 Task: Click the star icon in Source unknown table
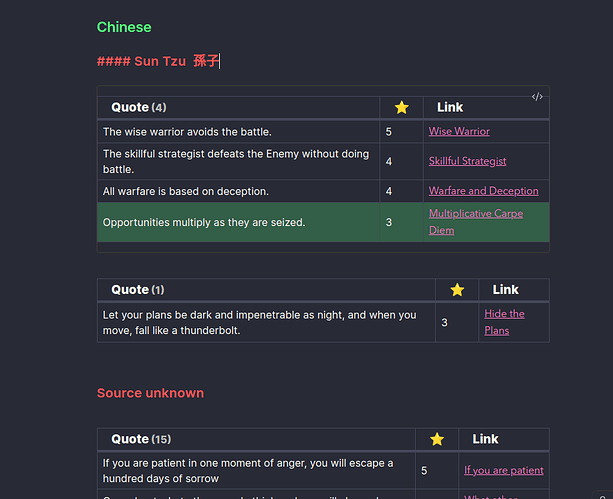(437, 439)
